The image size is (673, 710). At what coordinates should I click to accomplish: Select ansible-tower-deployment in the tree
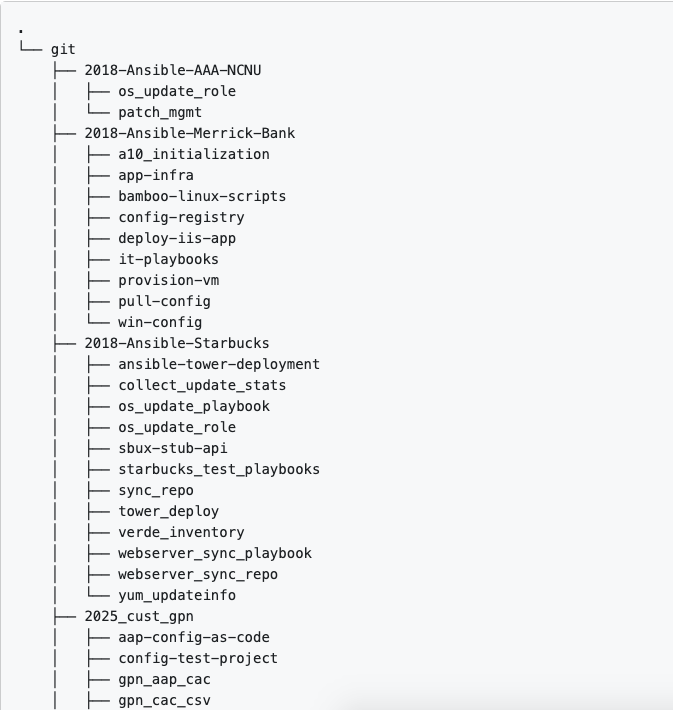[x=219, y=364]
